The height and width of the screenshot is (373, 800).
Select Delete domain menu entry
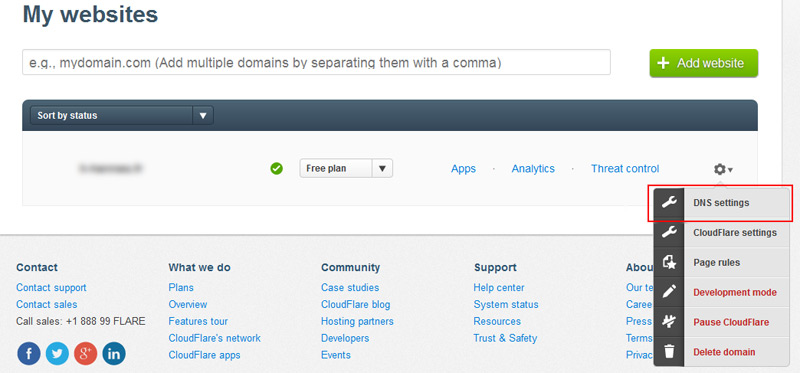pyautogui.click(x=721, y=352)
